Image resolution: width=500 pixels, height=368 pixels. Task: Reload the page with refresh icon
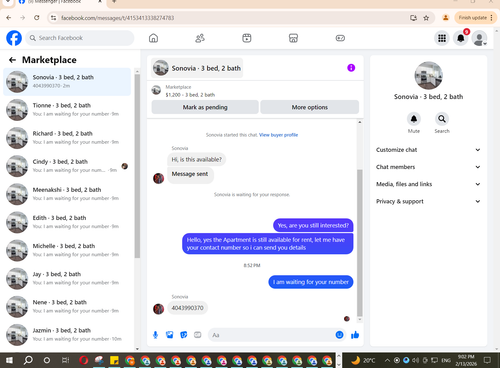37,18
